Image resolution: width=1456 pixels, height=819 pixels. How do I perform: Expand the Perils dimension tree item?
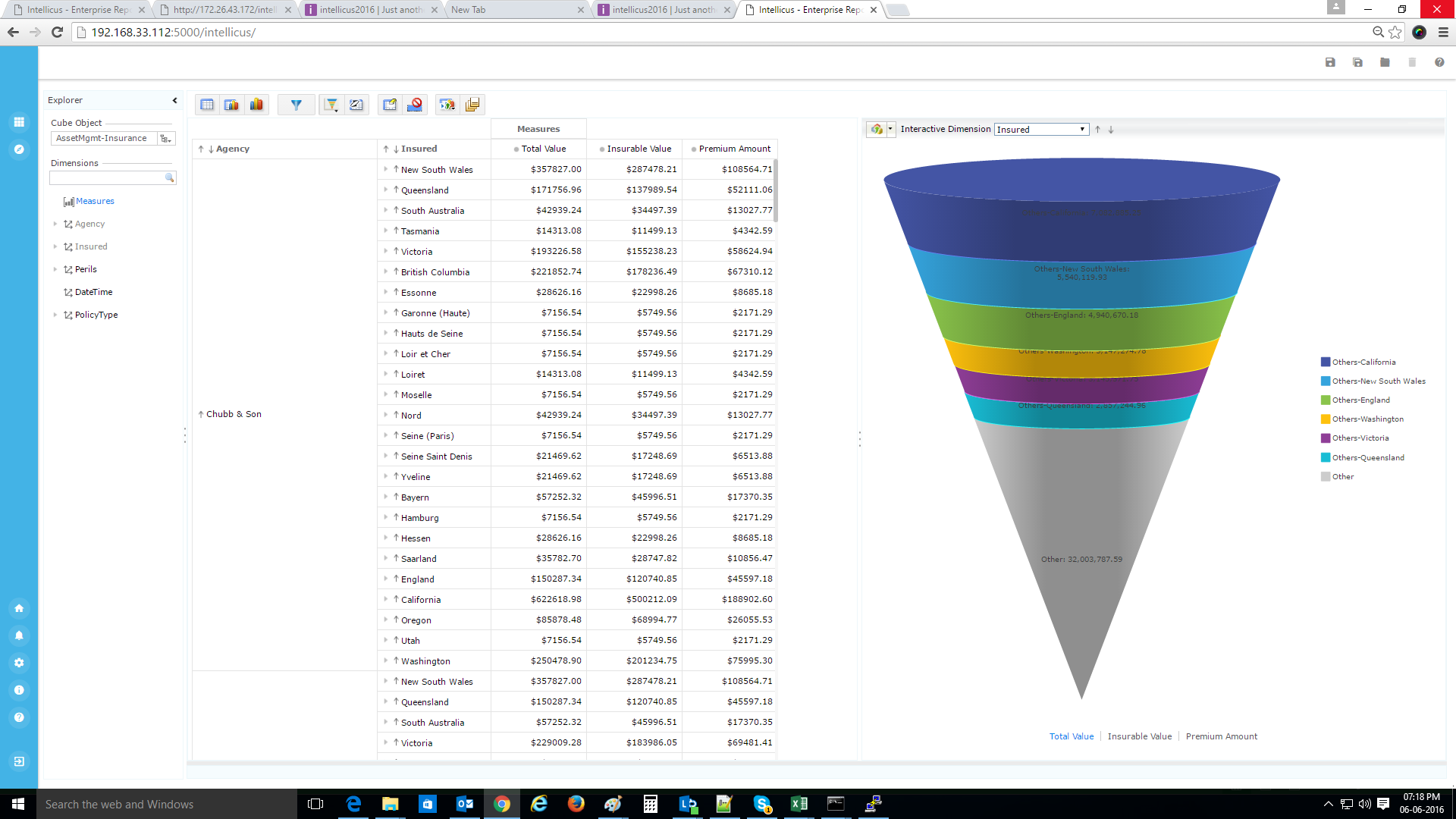coord(55,269)
